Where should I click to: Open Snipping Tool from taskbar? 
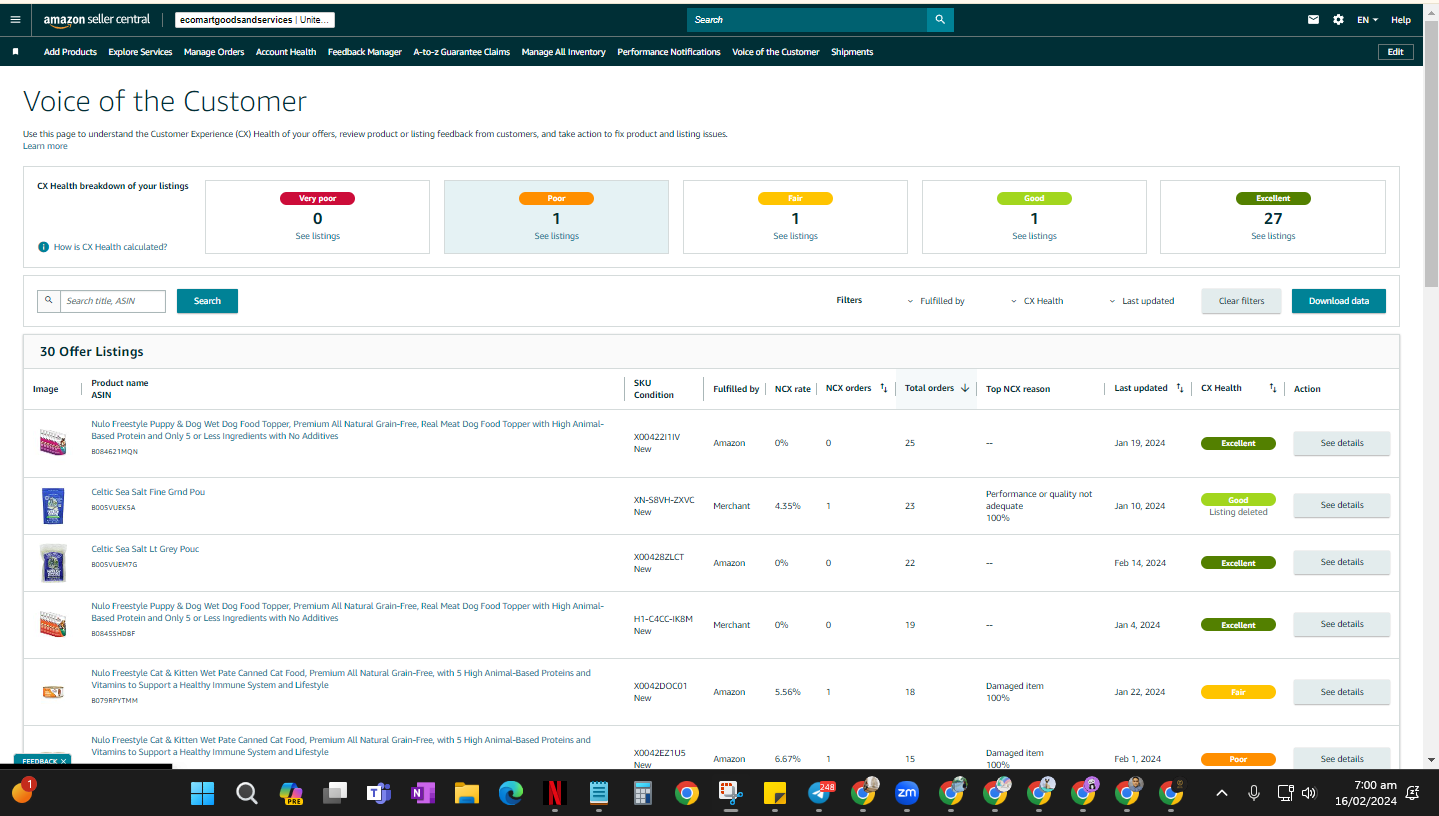click(x=730, y=793)
